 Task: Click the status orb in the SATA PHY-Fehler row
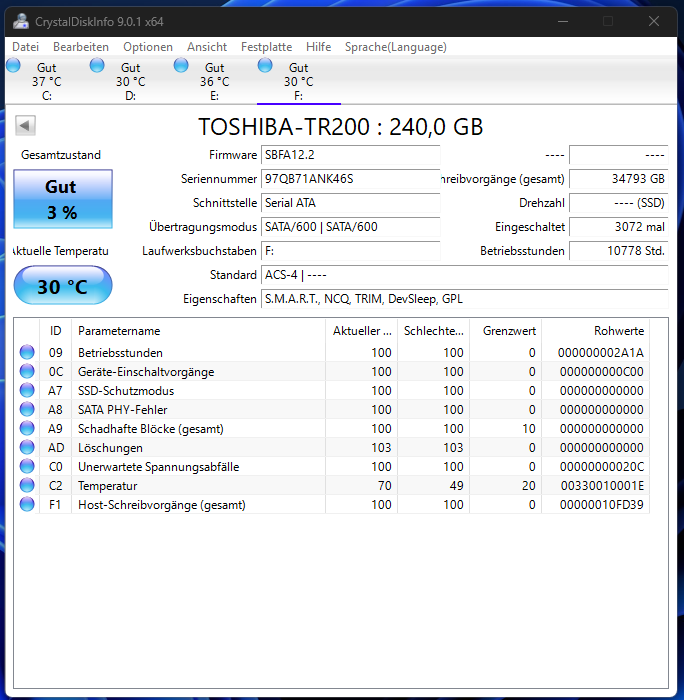point(27,409)
